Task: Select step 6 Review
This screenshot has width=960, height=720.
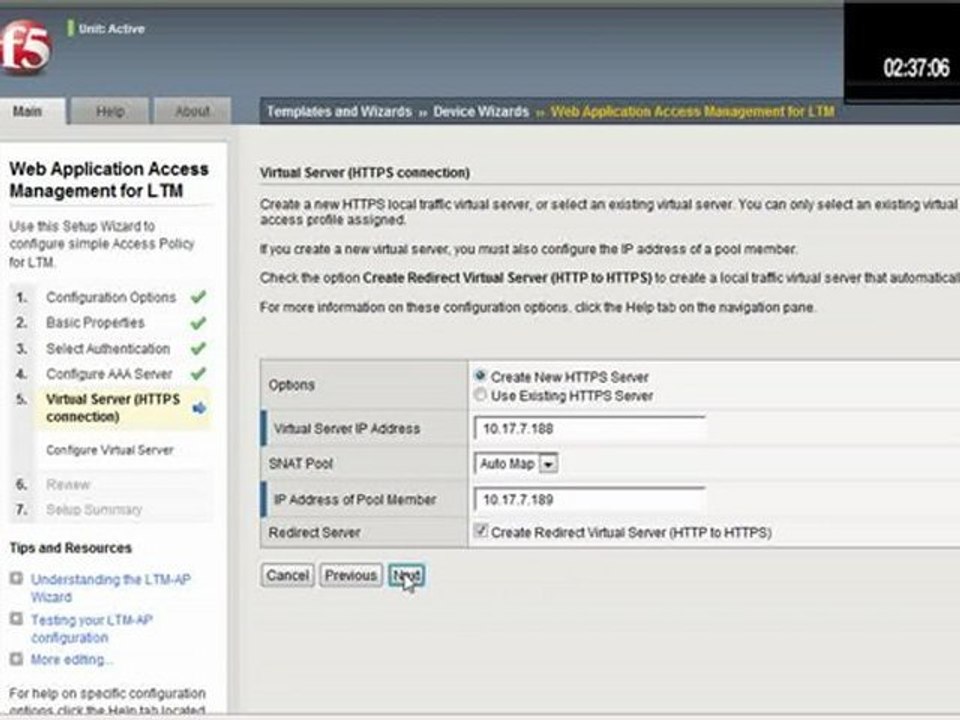Action: (x=69, y=485)
